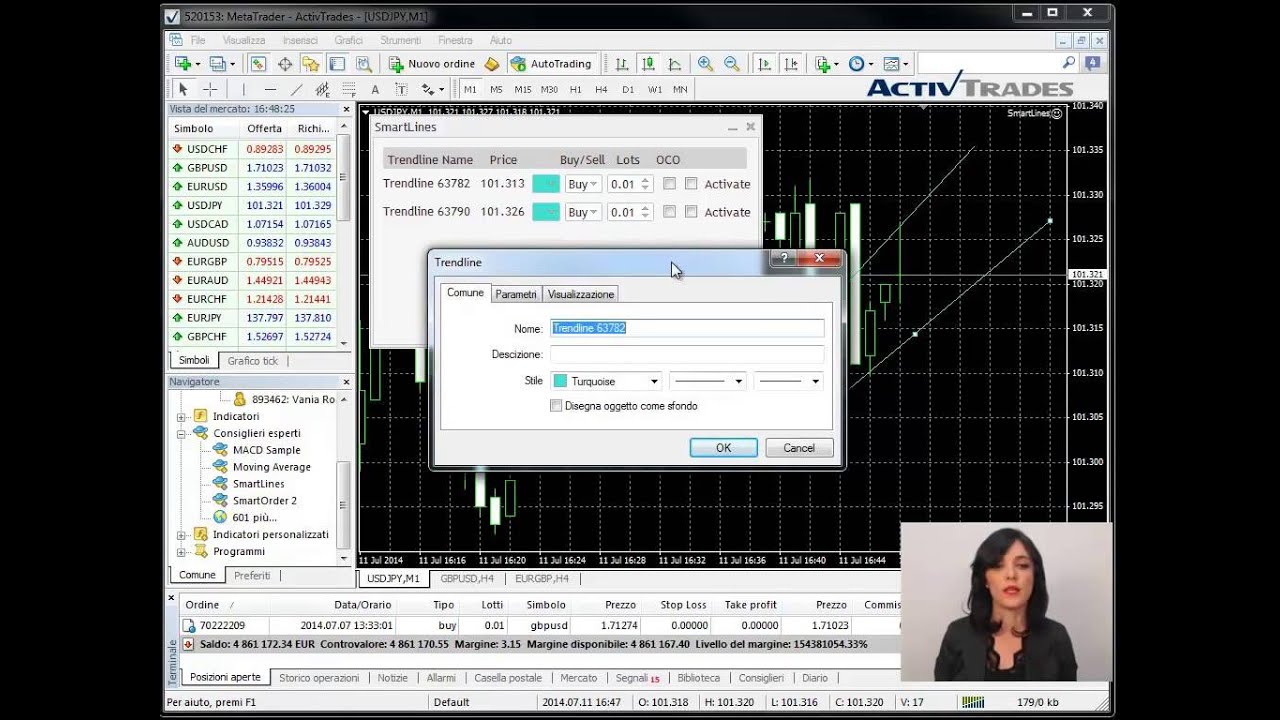The image size is (1280, 720).
Task: Click the Descizione input field
Action: point(687,354)
